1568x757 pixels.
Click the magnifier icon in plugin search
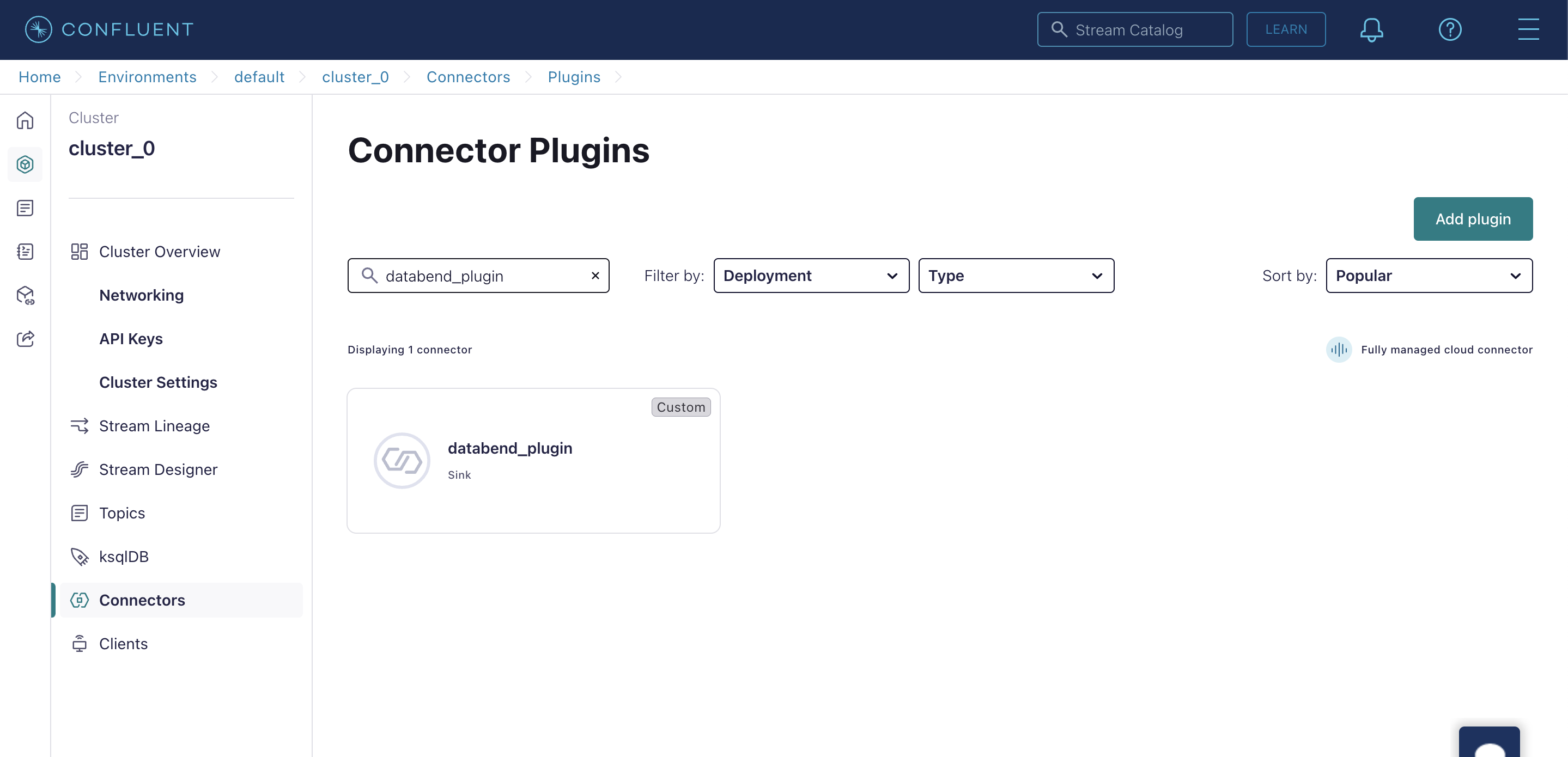tap(369, 276)
